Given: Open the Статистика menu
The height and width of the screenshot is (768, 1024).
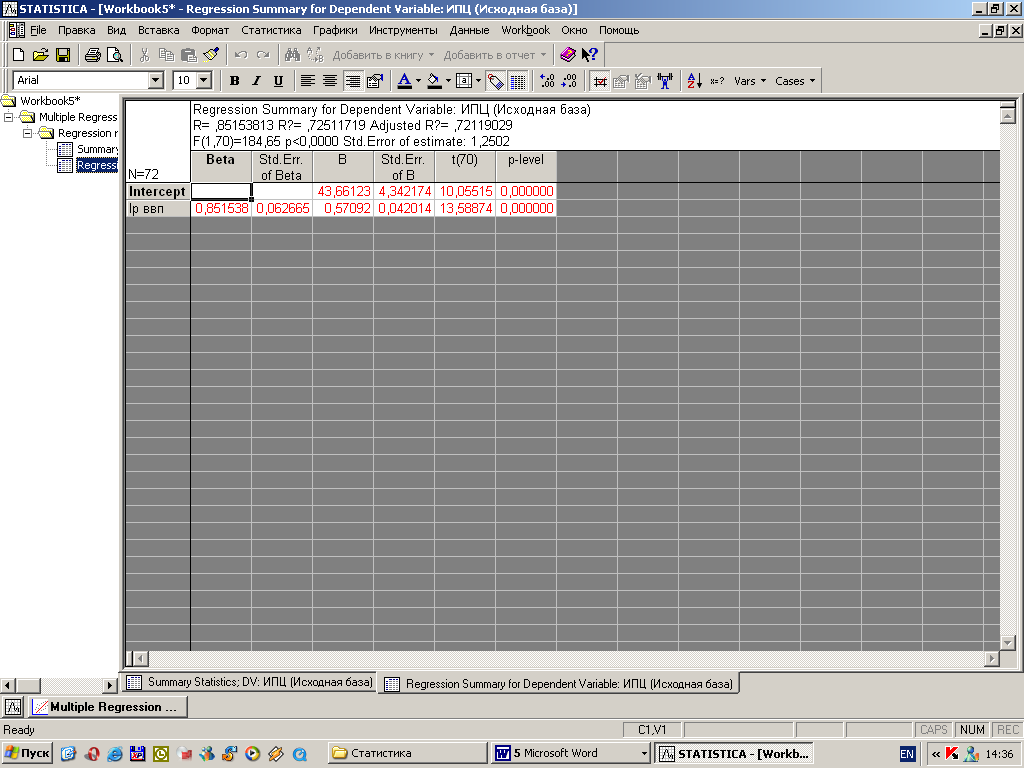Looking at the screenshot, I should (x=270, y=30).
